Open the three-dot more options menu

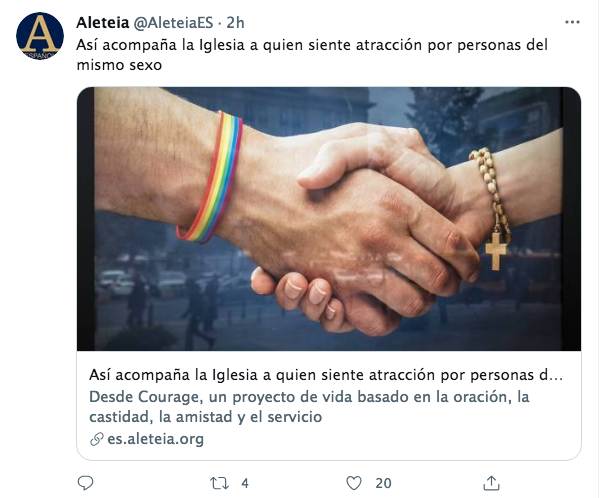[572, 22]
